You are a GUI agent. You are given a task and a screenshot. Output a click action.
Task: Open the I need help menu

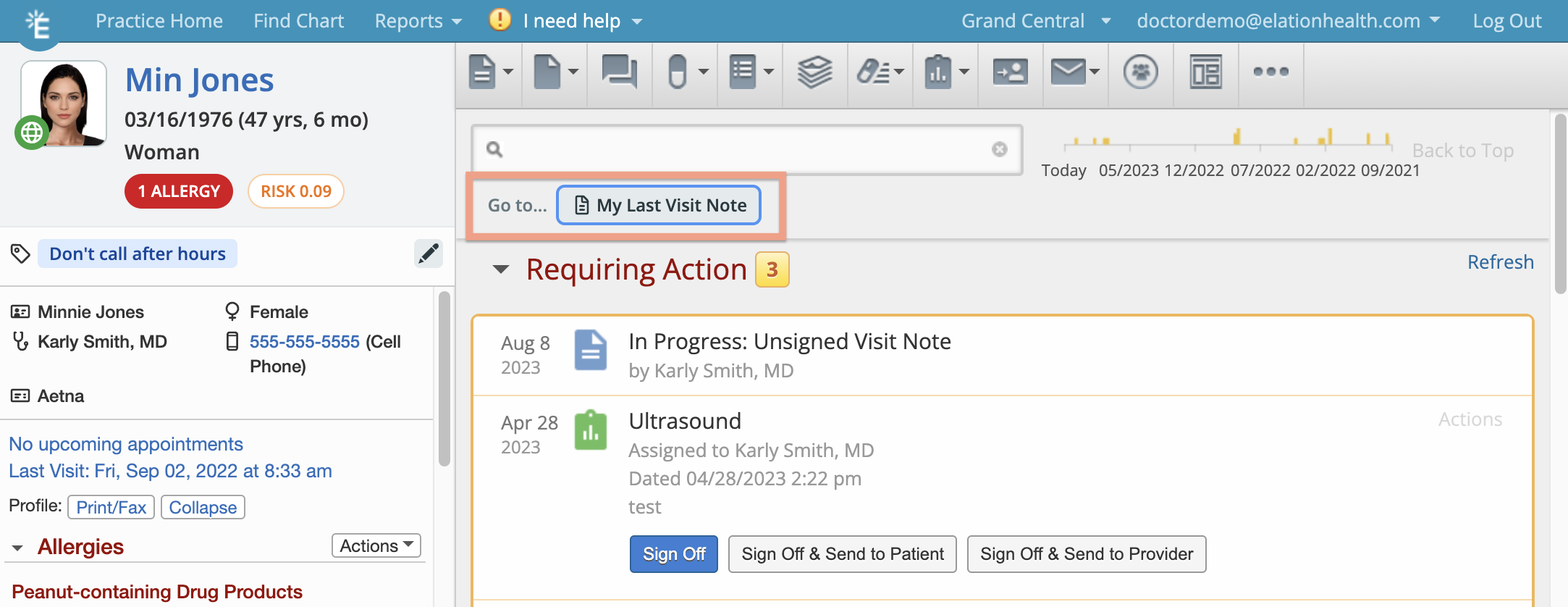pos(566,21)
